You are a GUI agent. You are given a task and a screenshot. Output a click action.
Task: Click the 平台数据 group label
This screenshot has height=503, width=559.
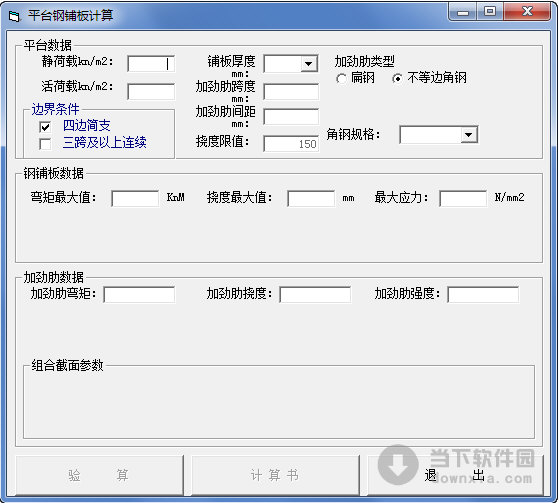(47, 45)
